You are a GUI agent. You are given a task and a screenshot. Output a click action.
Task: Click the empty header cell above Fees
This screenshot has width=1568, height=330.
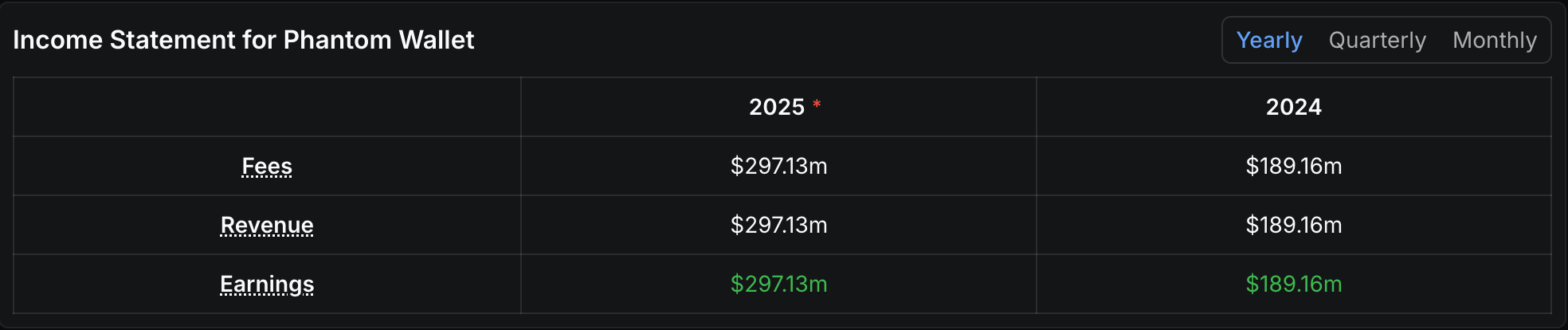[x=267, y=107]
